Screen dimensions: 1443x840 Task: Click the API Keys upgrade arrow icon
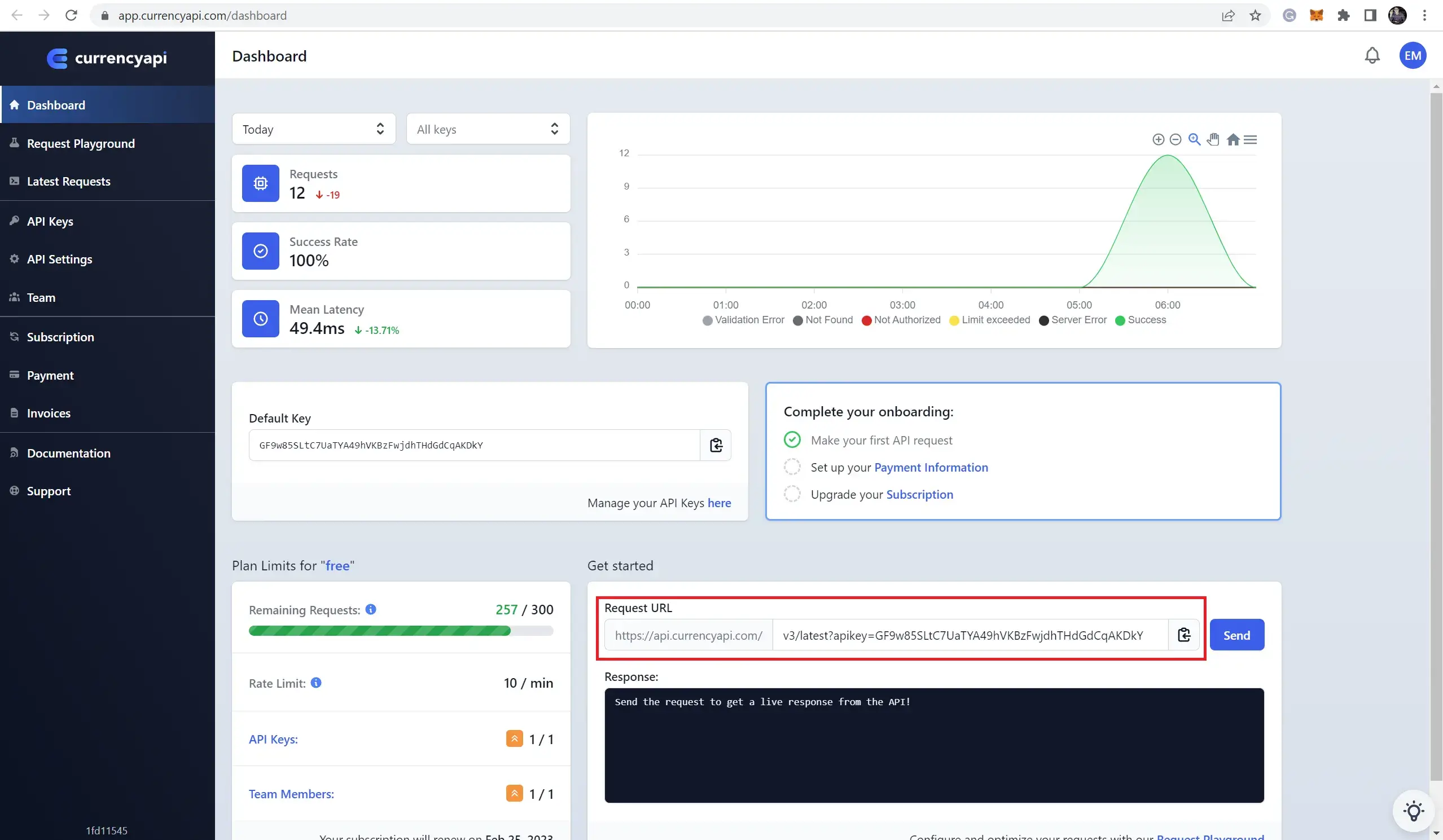[514, 738]
